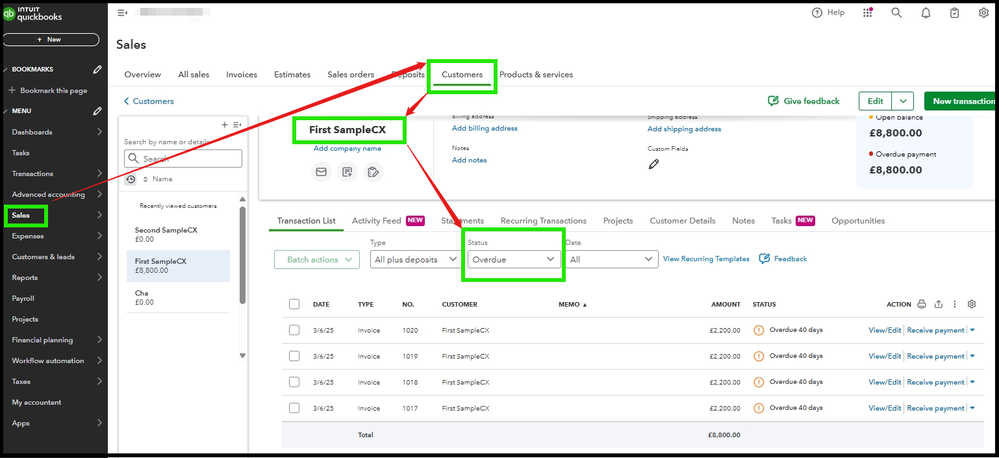
Task: Open the Products & services tab
Action: (x=536, y=75)
